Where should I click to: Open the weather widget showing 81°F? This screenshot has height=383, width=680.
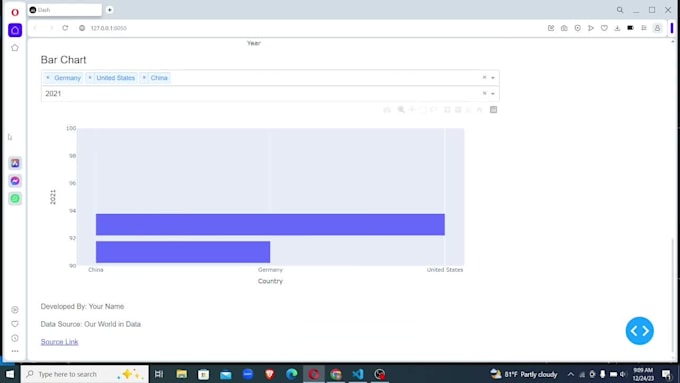[524, 374]
